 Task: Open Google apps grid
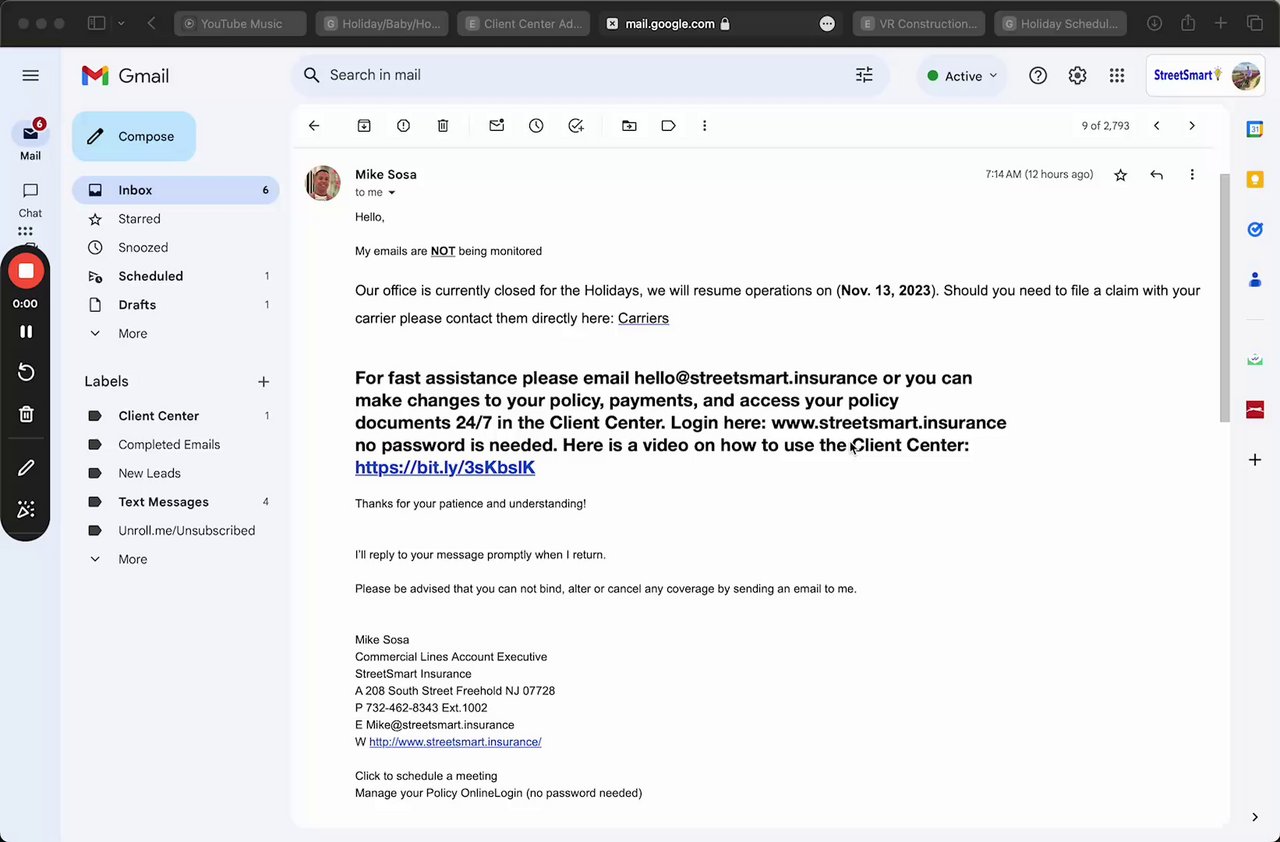coord(1117,75)
